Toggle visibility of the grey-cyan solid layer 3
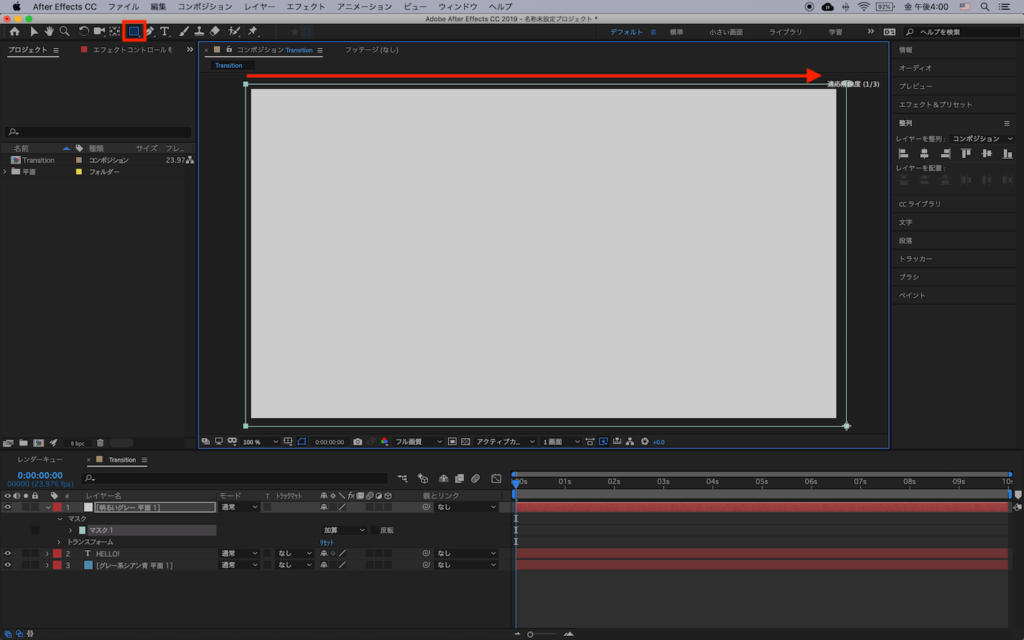Screen dimensions: 1024x640 tap(8, 565)
